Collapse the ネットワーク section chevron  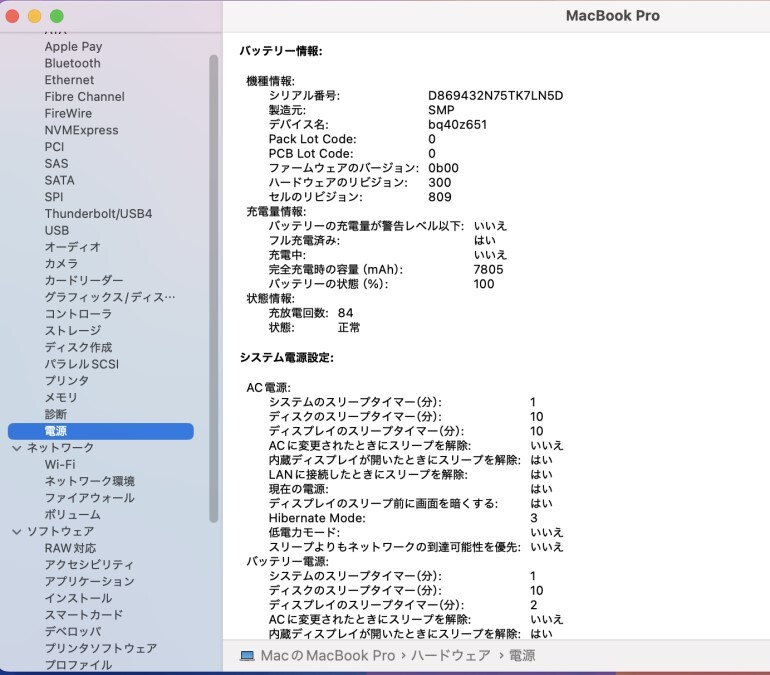click(x=17, y=448)
